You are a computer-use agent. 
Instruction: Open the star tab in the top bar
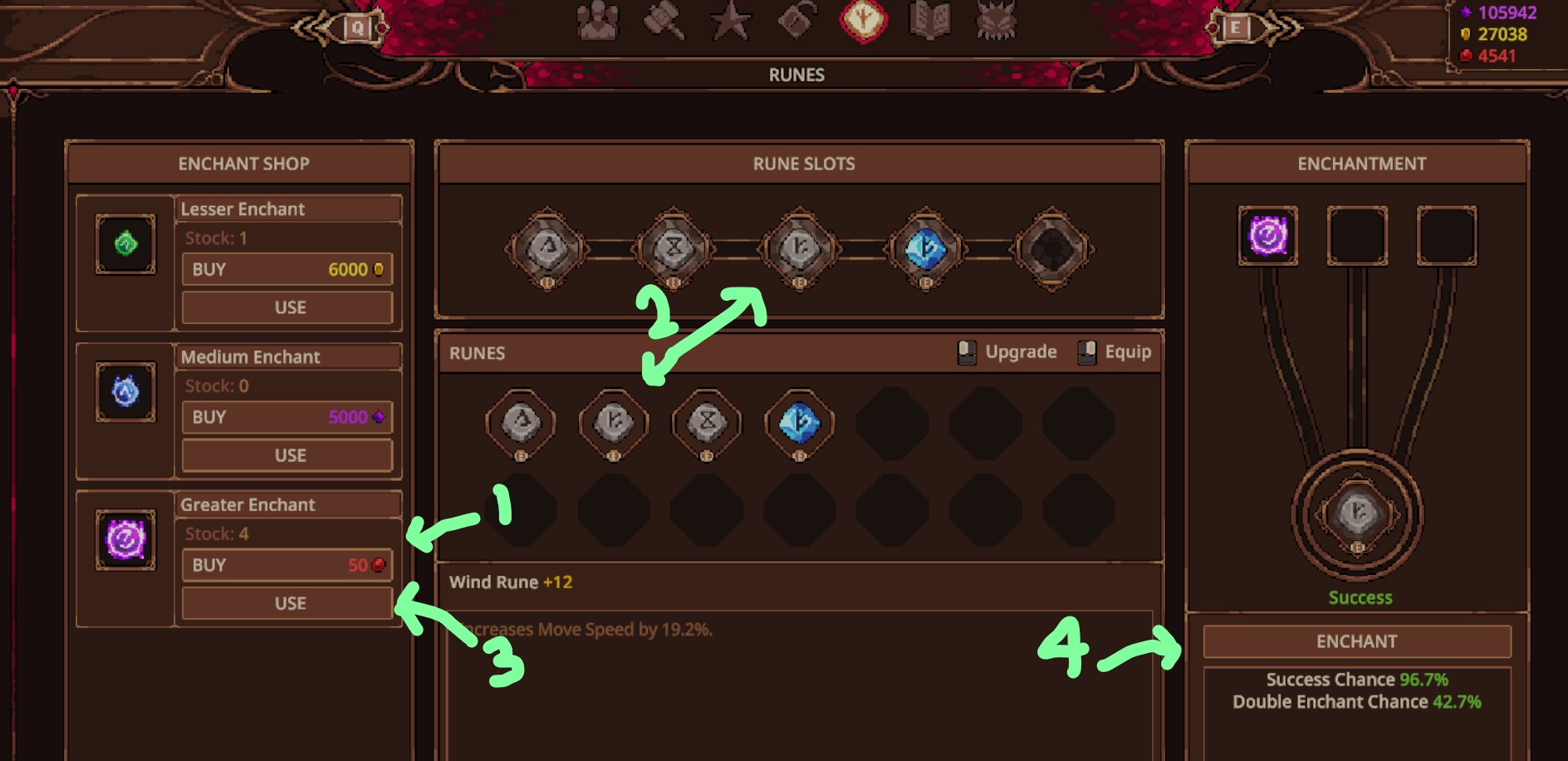point(731,21)
